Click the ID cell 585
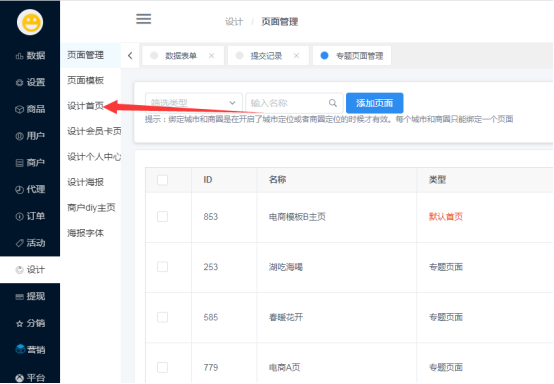The width and height of the screenshot is (554, 384). click(x=211, y=317)
